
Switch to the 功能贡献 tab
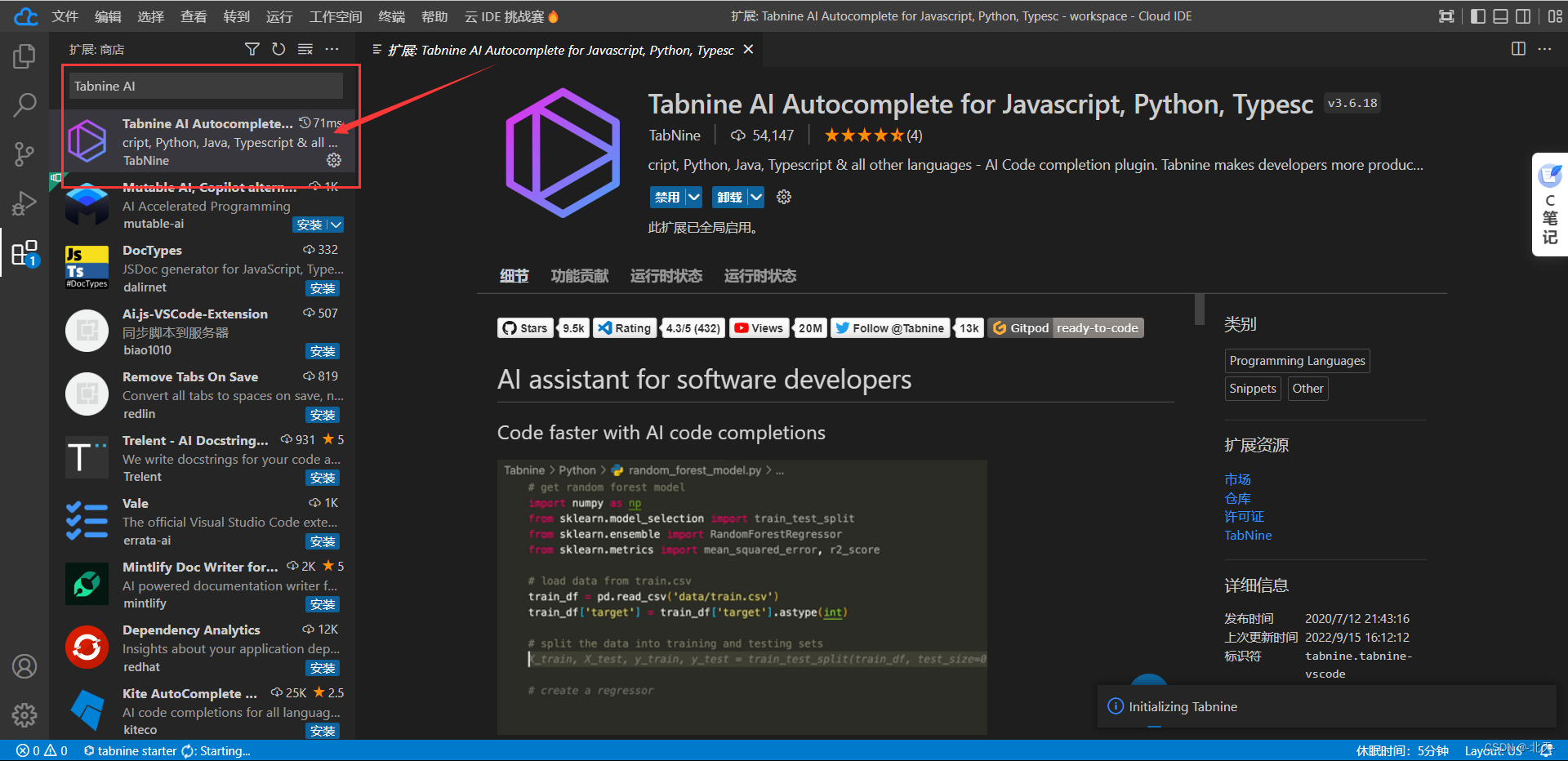coord(580,276)
